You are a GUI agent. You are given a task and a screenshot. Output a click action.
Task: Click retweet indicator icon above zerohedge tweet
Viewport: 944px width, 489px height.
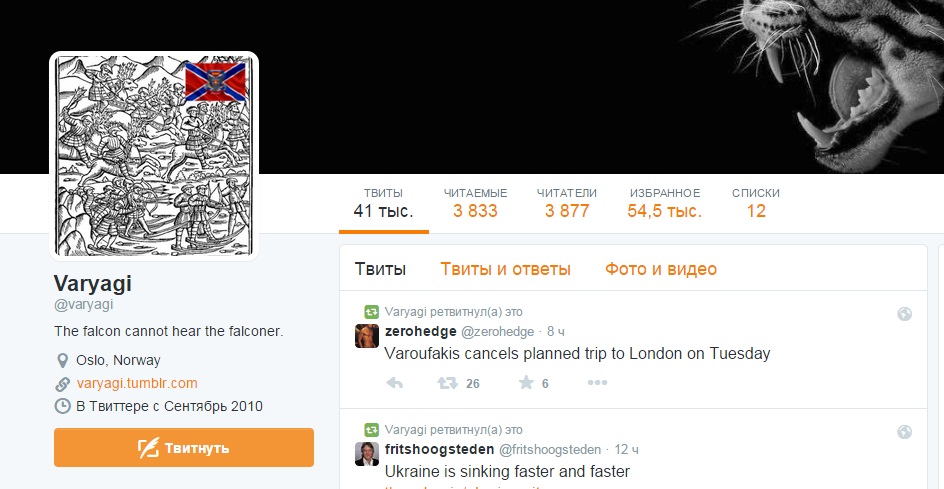pos(371,312)
